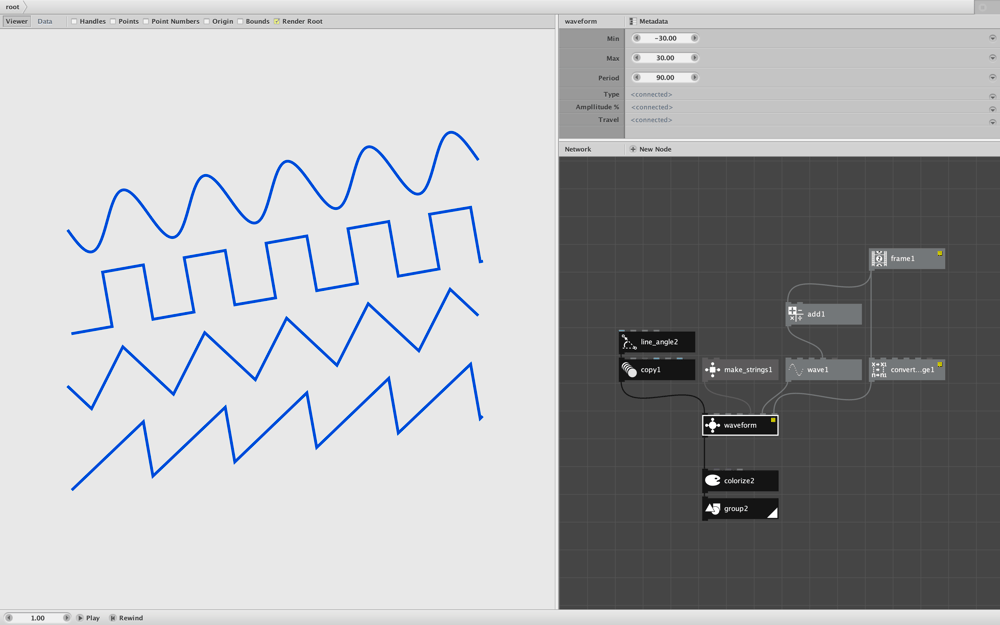Image resolution: width=1000 pixels, height=625 pixels.
Task: Select the add1 math node icon
Action: pos(795,314)
